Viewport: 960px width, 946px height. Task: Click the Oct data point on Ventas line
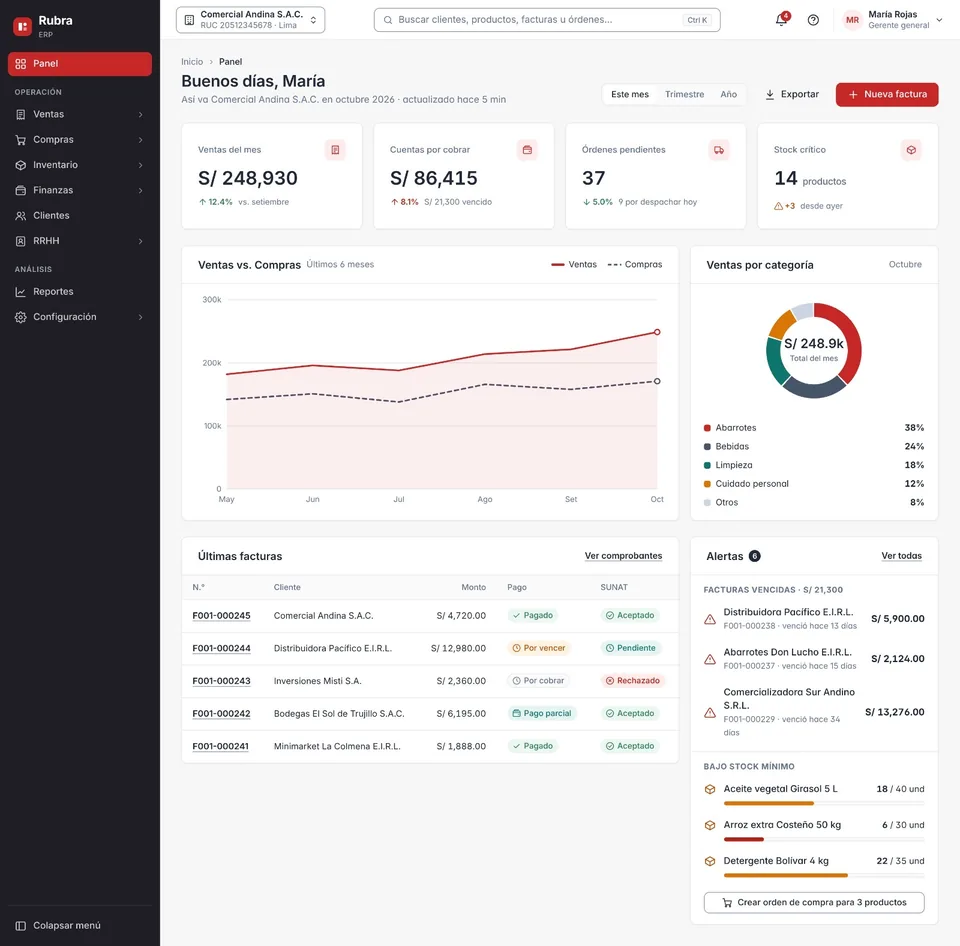[657, 332]
